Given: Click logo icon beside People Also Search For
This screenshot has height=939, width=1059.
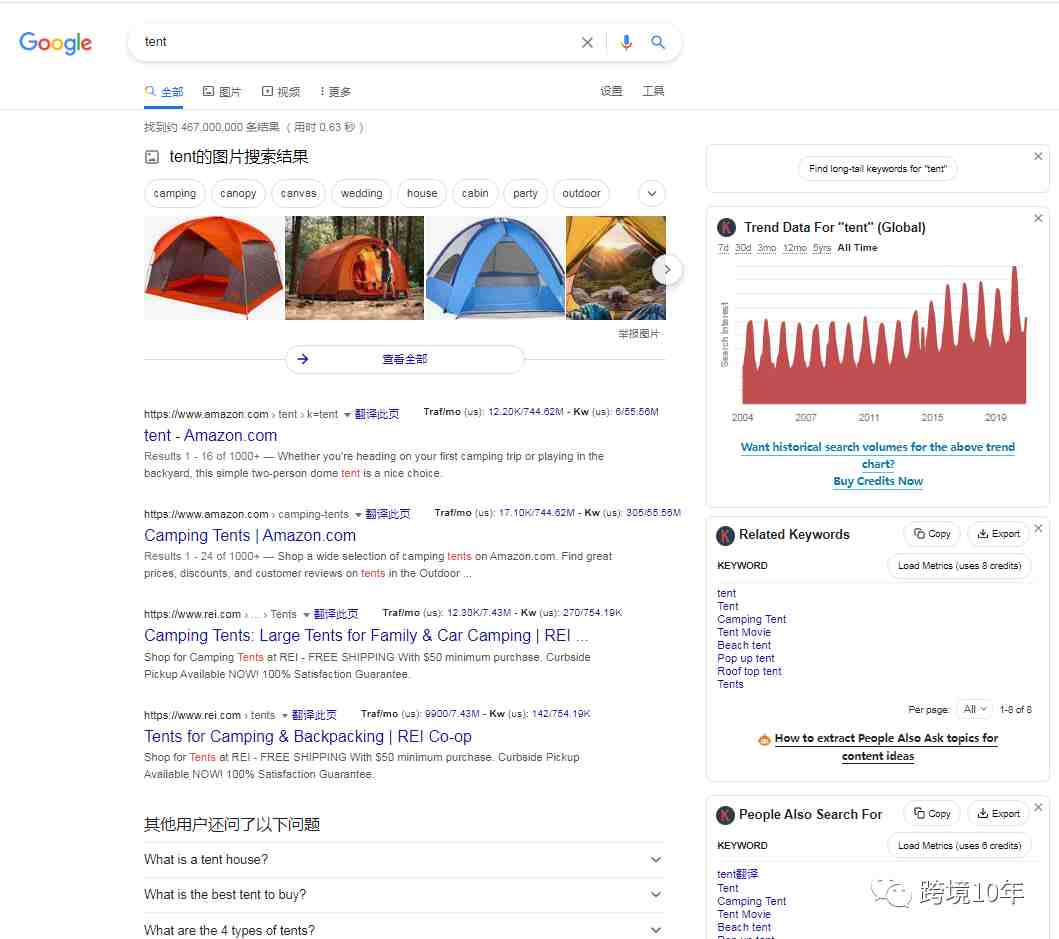Looking at the screenshot, I should pos(725,815).
